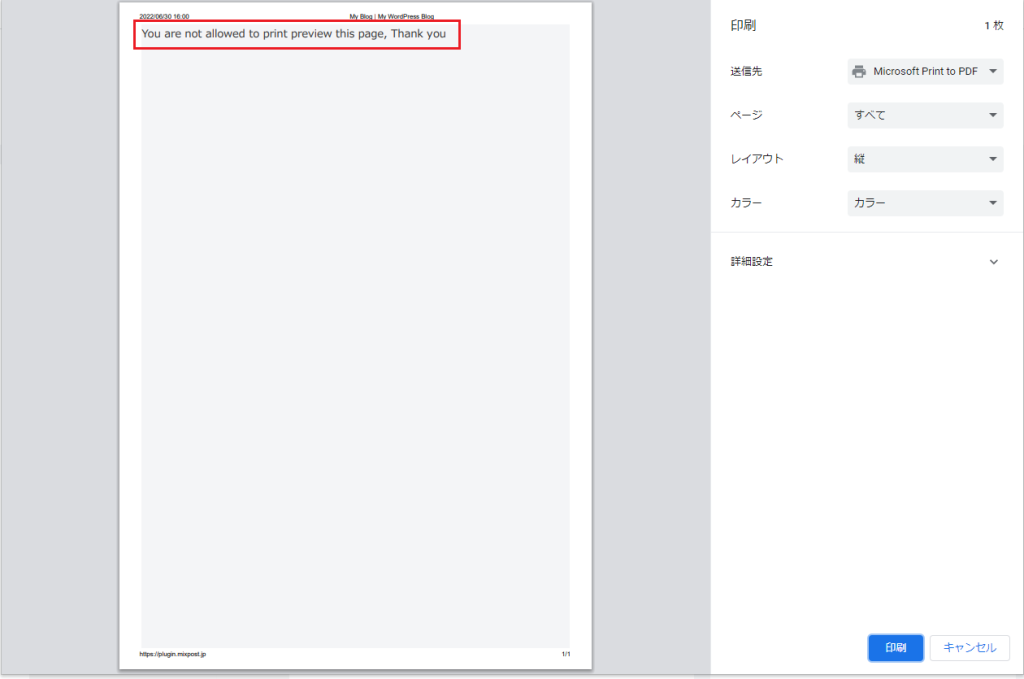Click the レイアウト label
1024x679 pixels.
point(757,159)
